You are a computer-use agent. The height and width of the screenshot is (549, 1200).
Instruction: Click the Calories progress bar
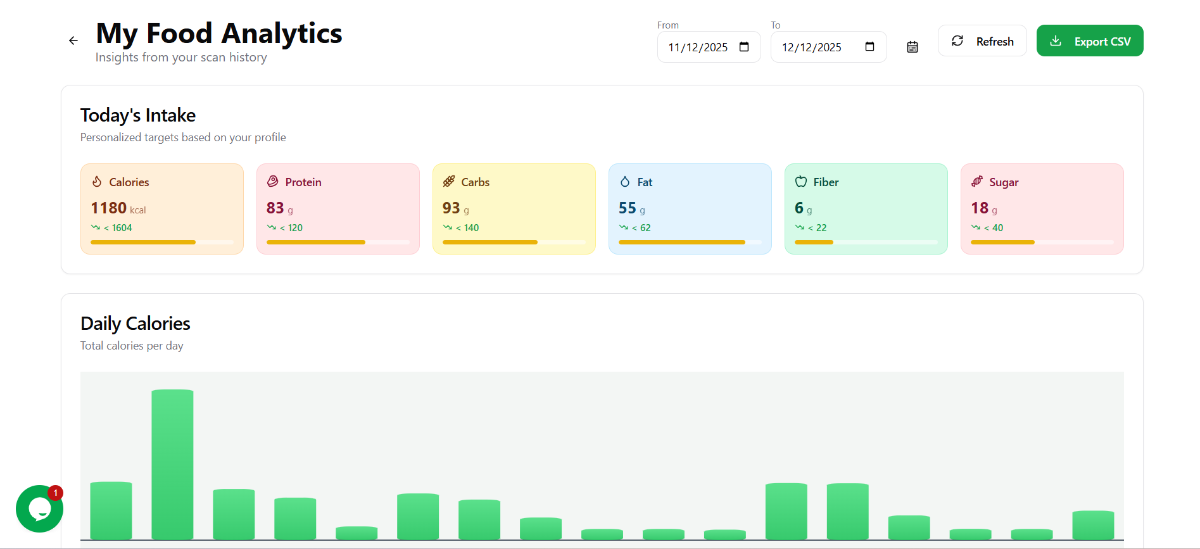point(162,242)
